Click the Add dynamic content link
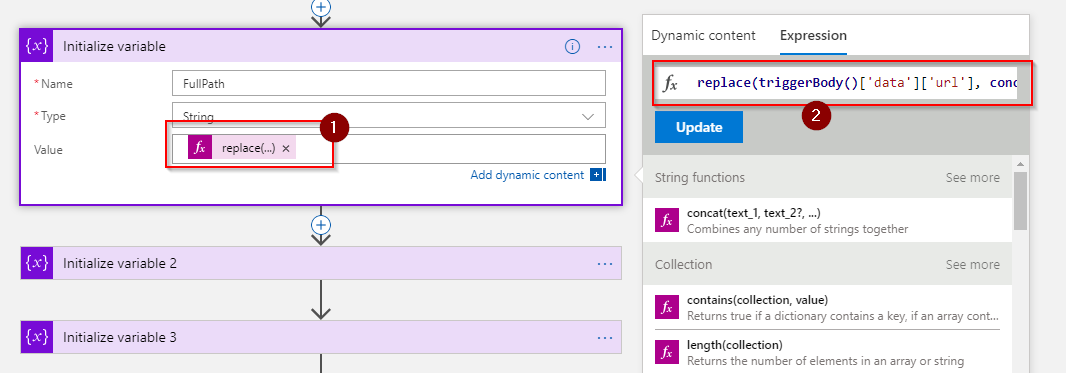 point(527,175)
